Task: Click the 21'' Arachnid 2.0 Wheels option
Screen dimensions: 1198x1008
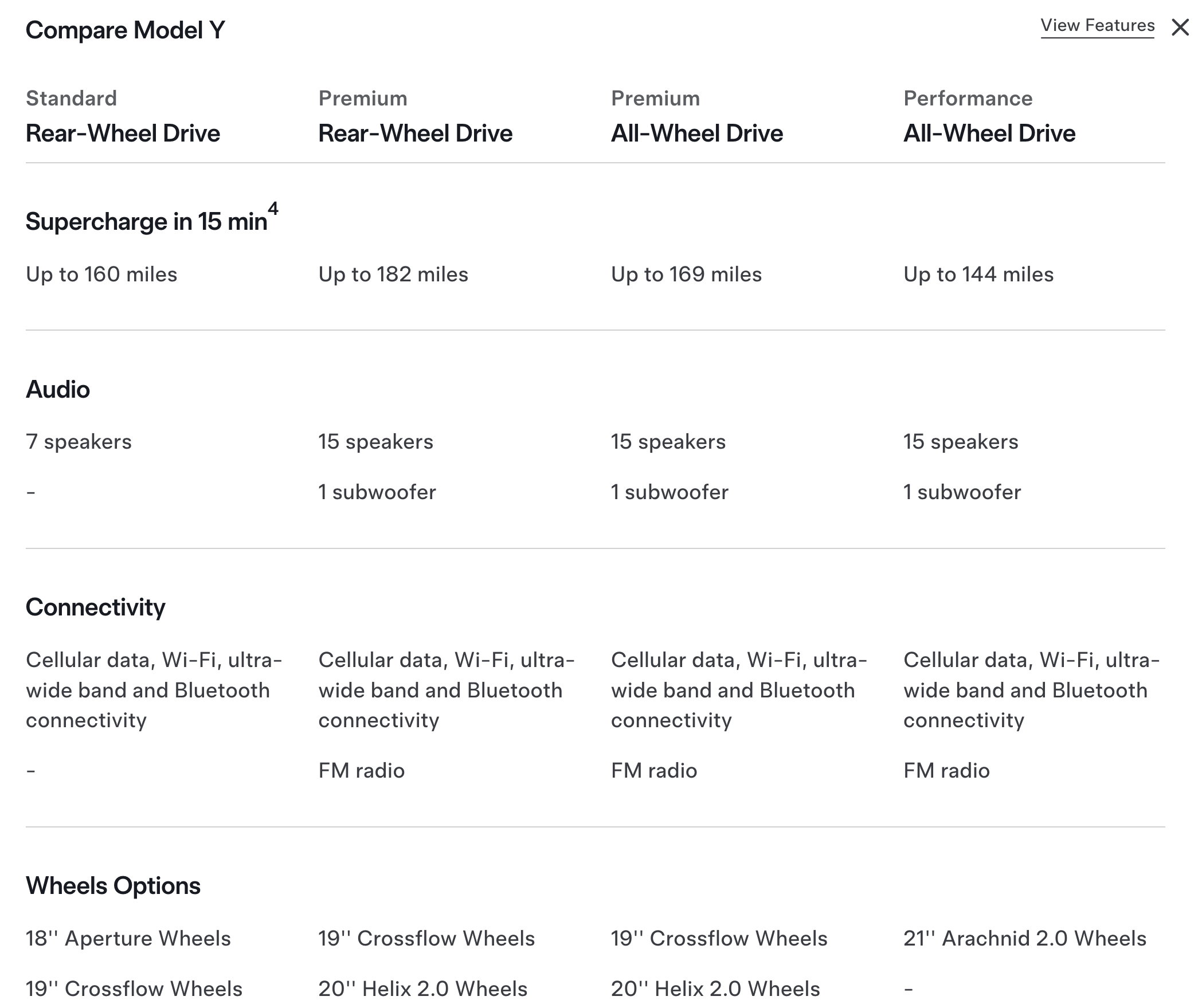Action: pyautogui.click(x=1024, y=939)
